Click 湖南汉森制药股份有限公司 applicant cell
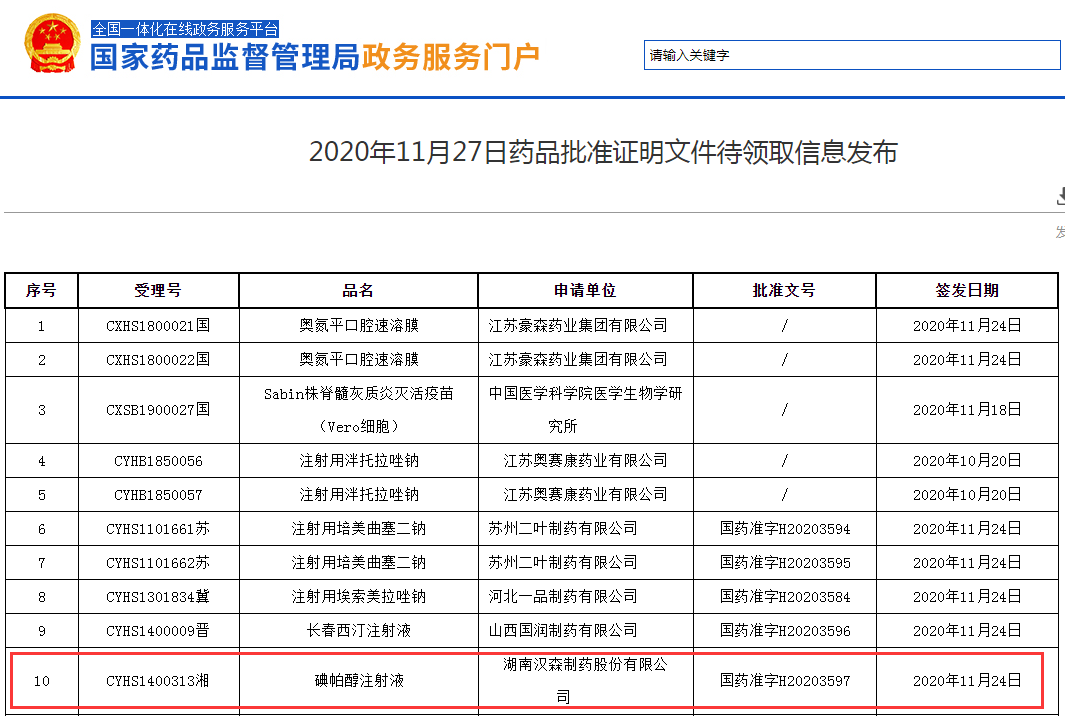The width and height of the screenshot is (1065, 716). pyautogui.click(x=585, y=681)
